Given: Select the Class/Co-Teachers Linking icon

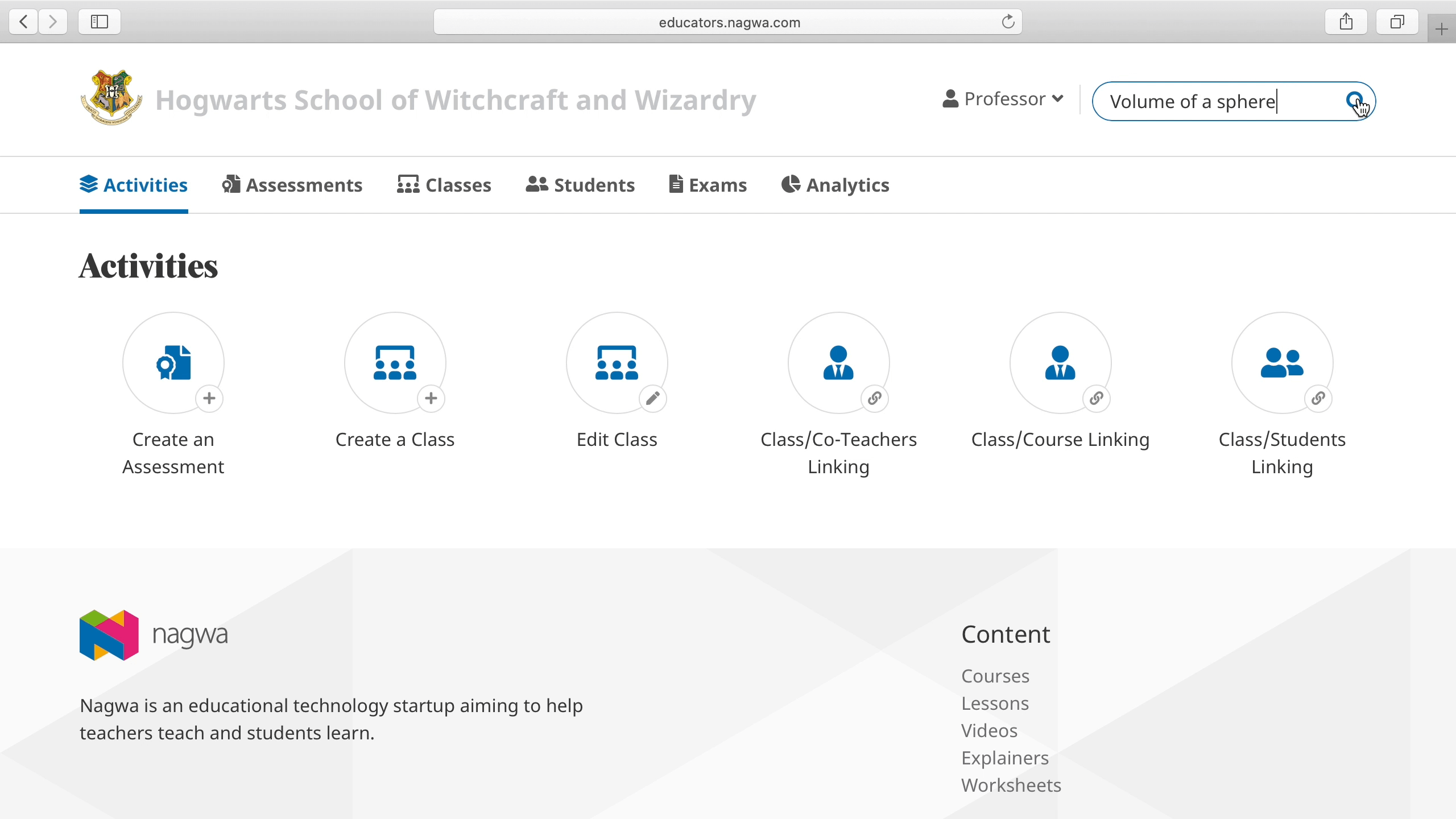Looking at the screenshot, I should [838, 363].
